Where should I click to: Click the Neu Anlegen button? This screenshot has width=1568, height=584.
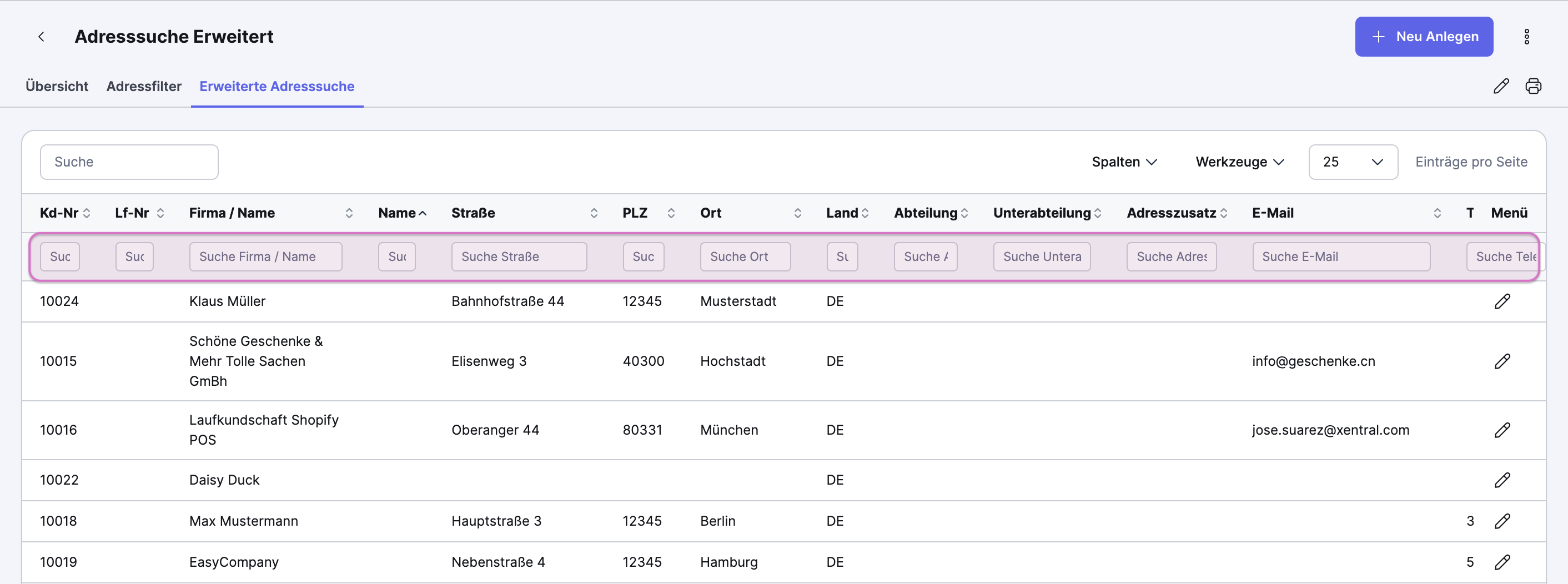pos(1423,37)
